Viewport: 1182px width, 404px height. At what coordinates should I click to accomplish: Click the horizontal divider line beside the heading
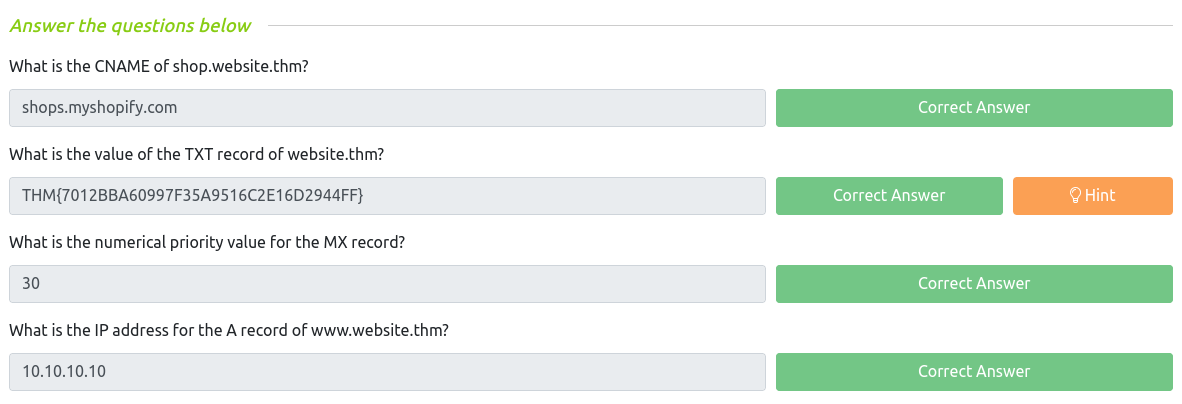click(720, 26)
